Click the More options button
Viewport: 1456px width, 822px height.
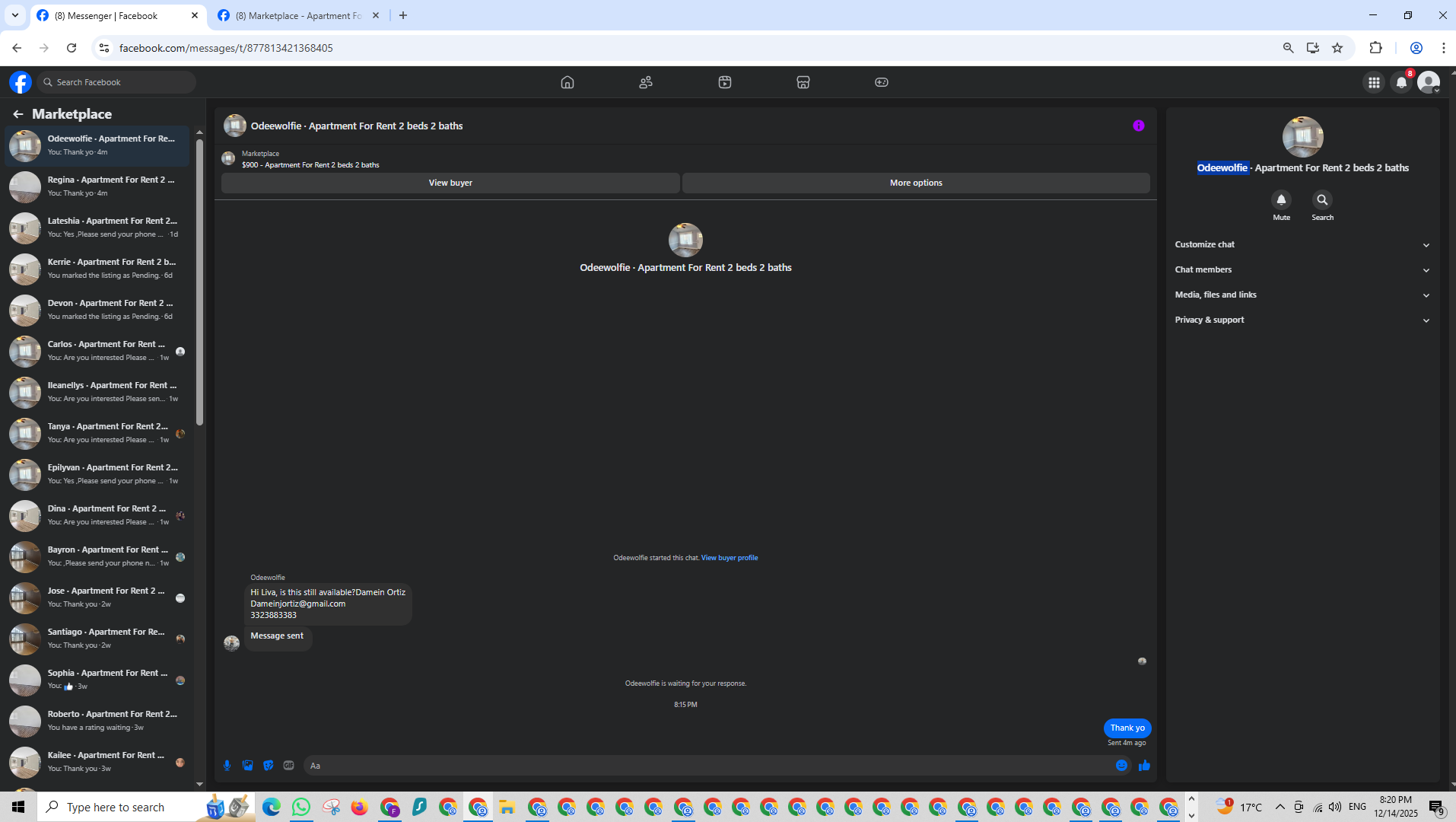pyautogui.click(x=916, y=183)
